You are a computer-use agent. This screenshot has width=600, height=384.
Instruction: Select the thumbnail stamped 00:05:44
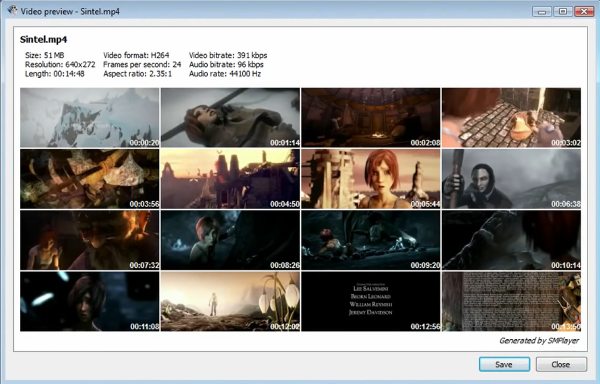(x=371, y=179)
